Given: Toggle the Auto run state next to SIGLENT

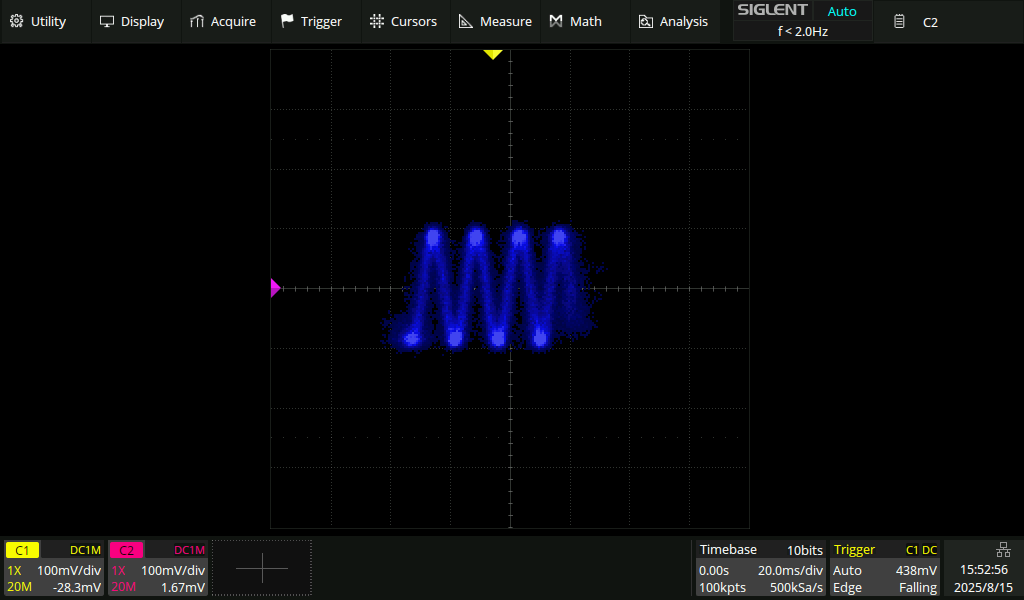Looking at the screenshot, I should 842,12.
